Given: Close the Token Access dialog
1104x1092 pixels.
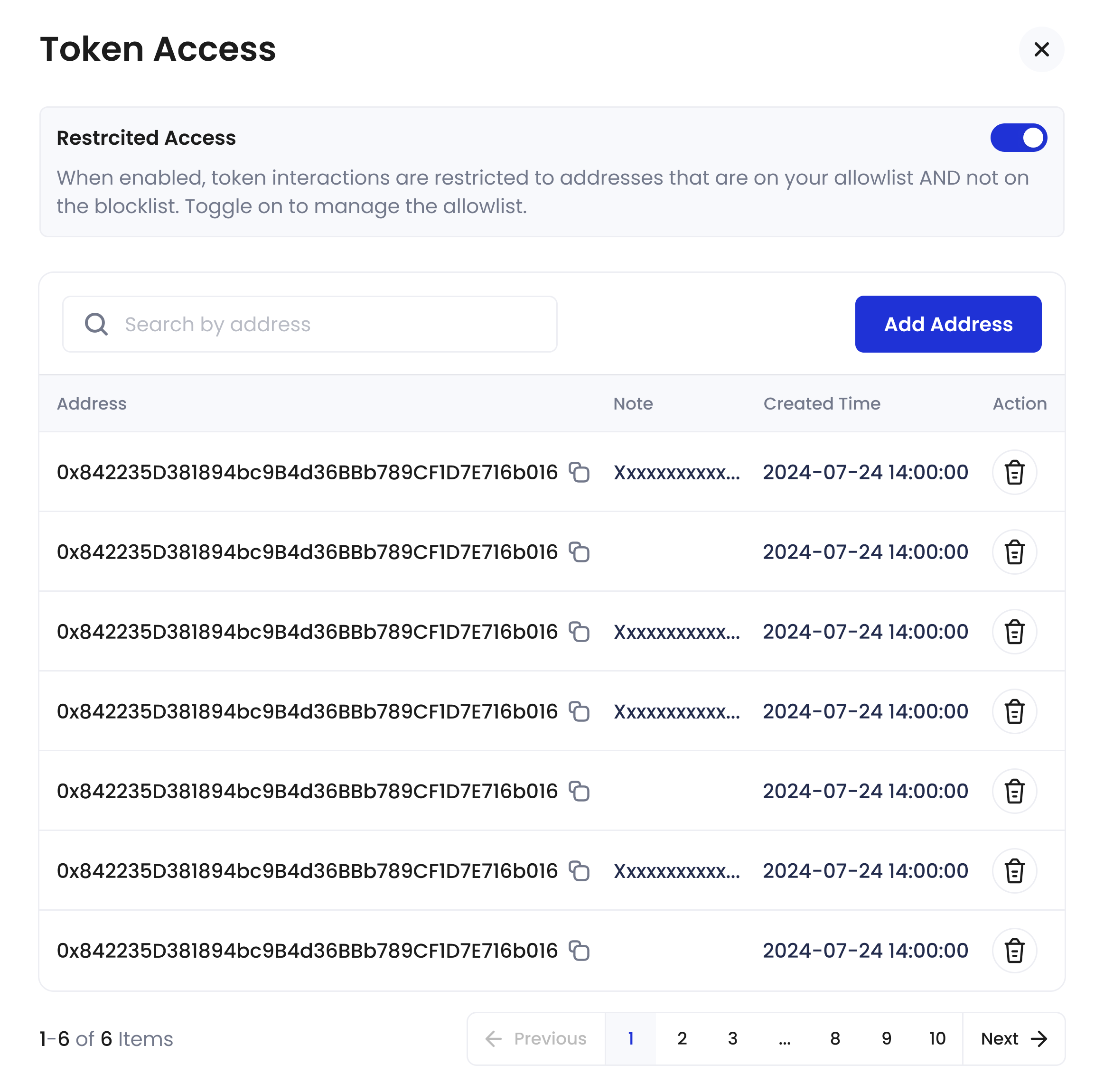Looking at the screenshot, I should click(1042, 50).
